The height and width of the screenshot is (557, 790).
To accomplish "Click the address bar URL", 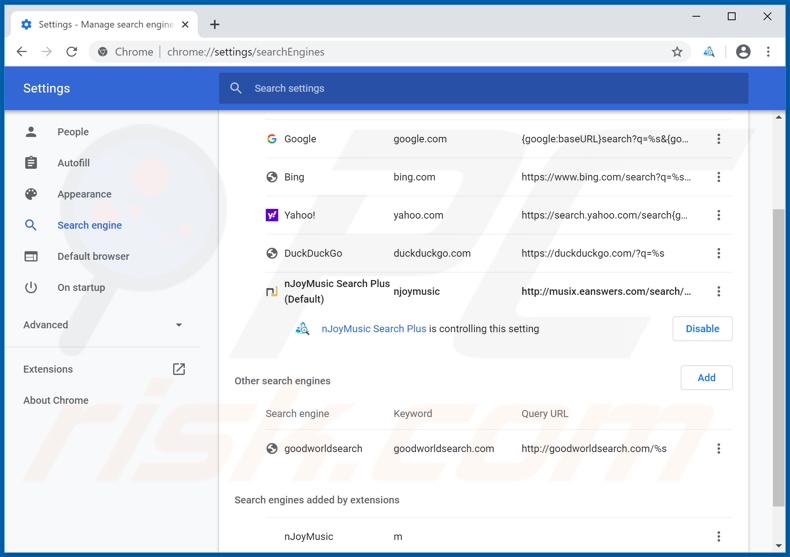I will pyautogui.click(x=245, y=52).
